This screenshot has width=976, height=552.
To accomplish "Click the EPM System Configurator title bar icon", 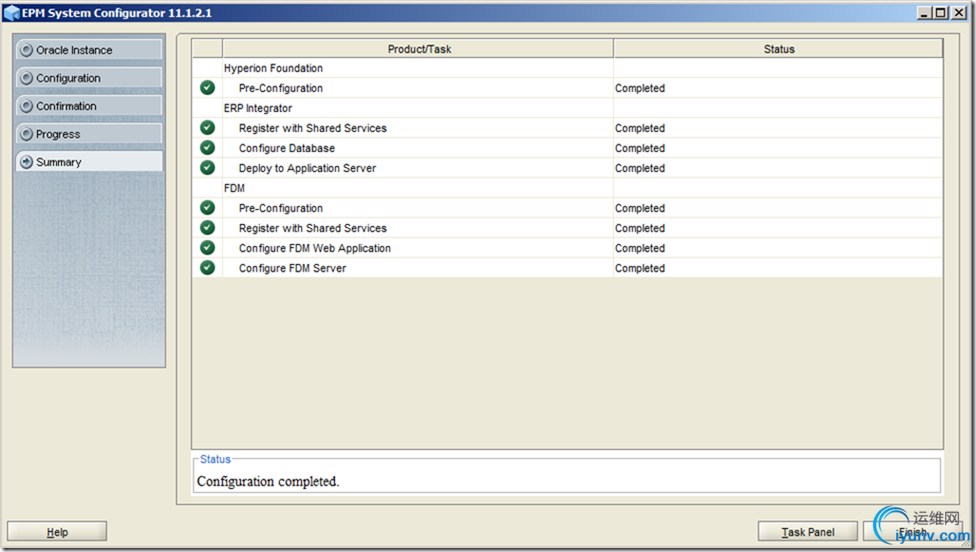I will (x=11, y=12).
